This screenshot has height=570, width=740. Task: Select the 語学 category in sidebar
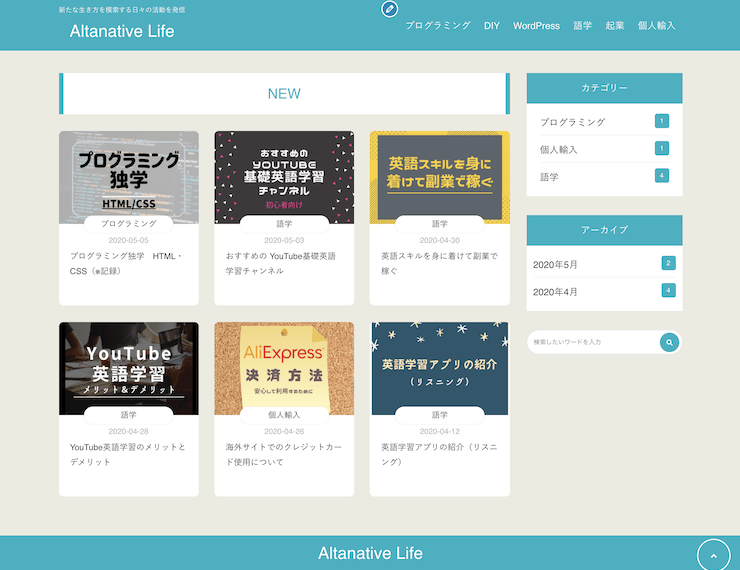point(549,176)
